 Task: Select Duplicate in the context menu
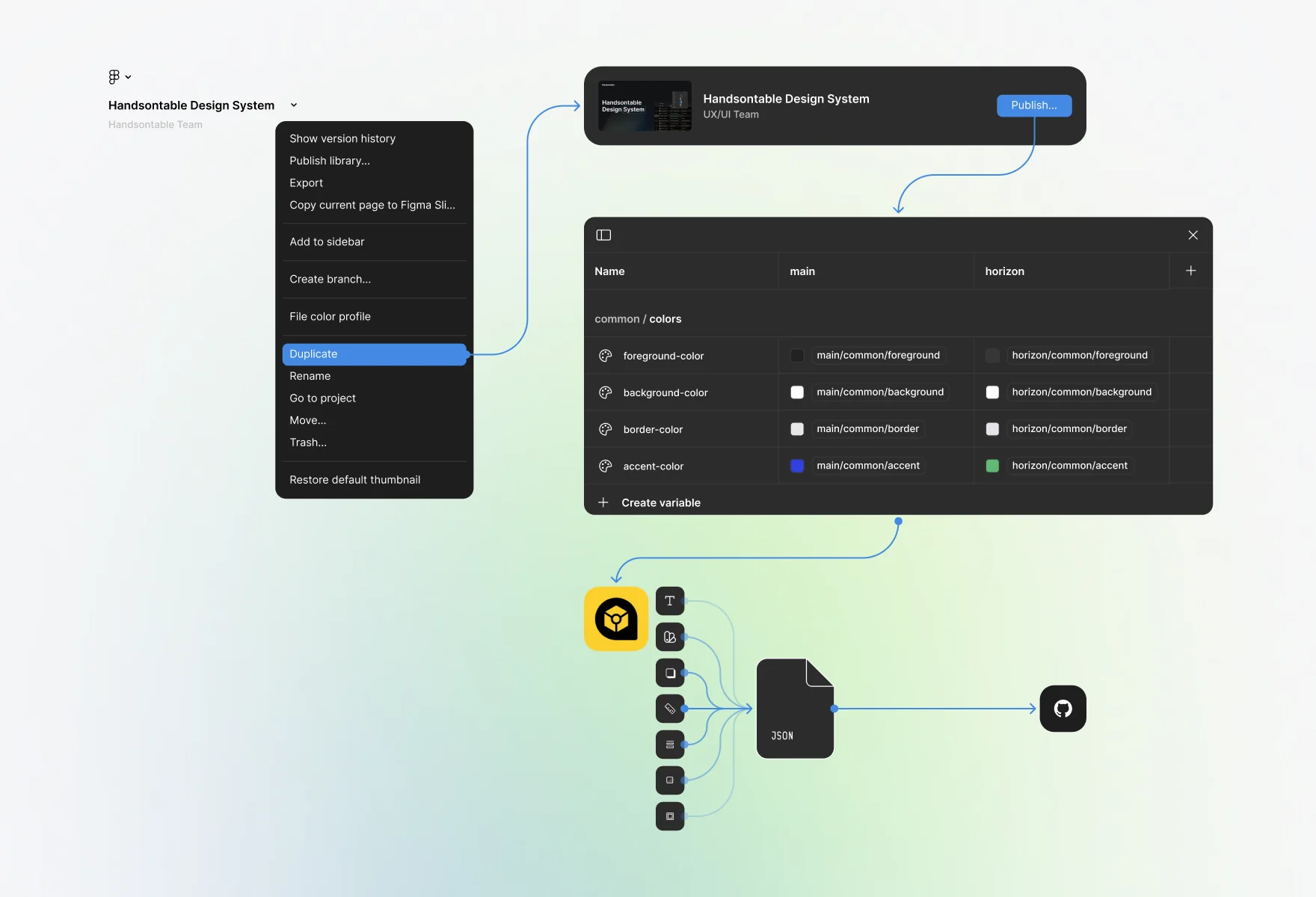(375, 354)
